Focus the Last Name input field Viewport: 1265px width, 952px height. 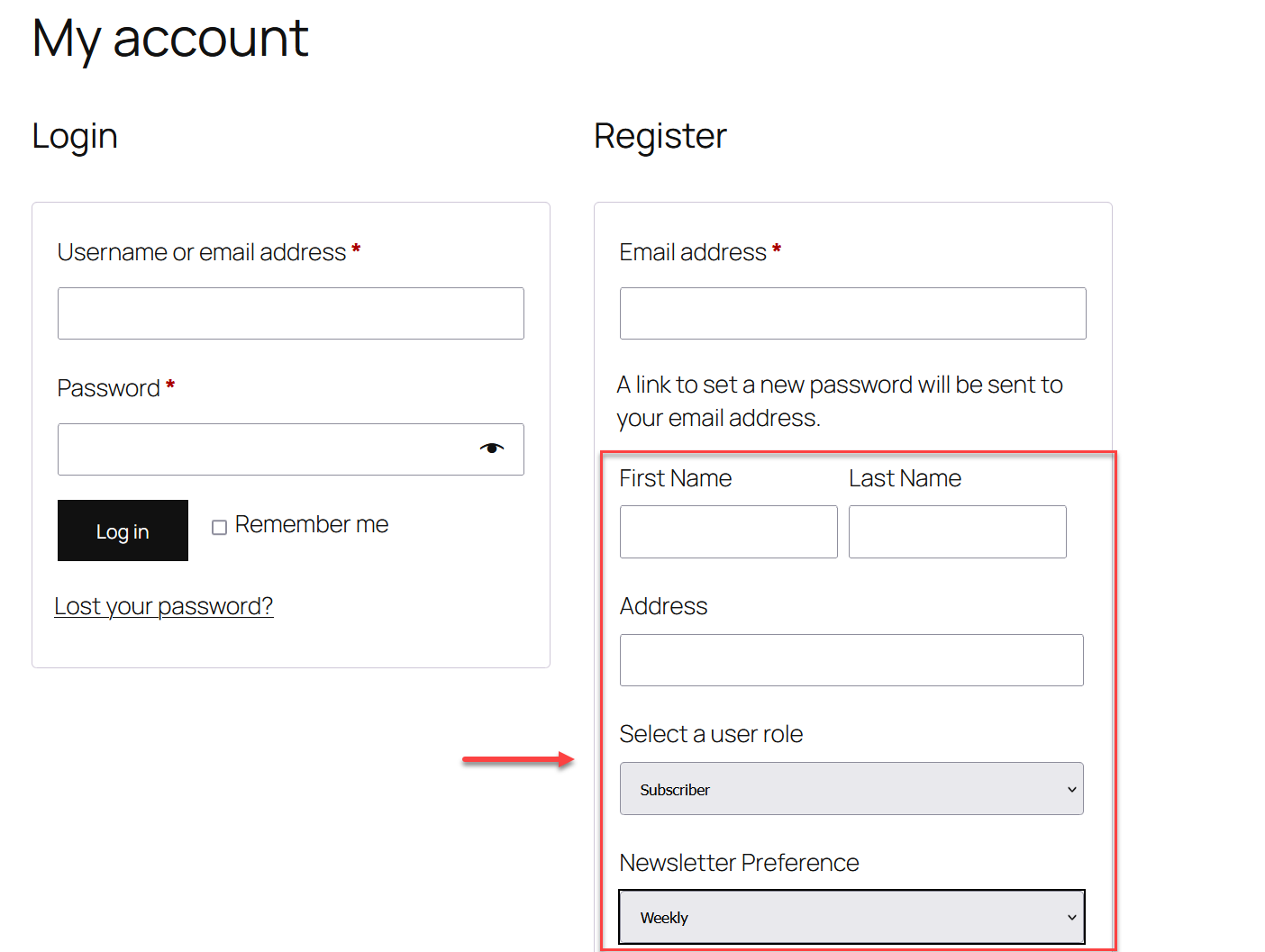click(957, 531)
